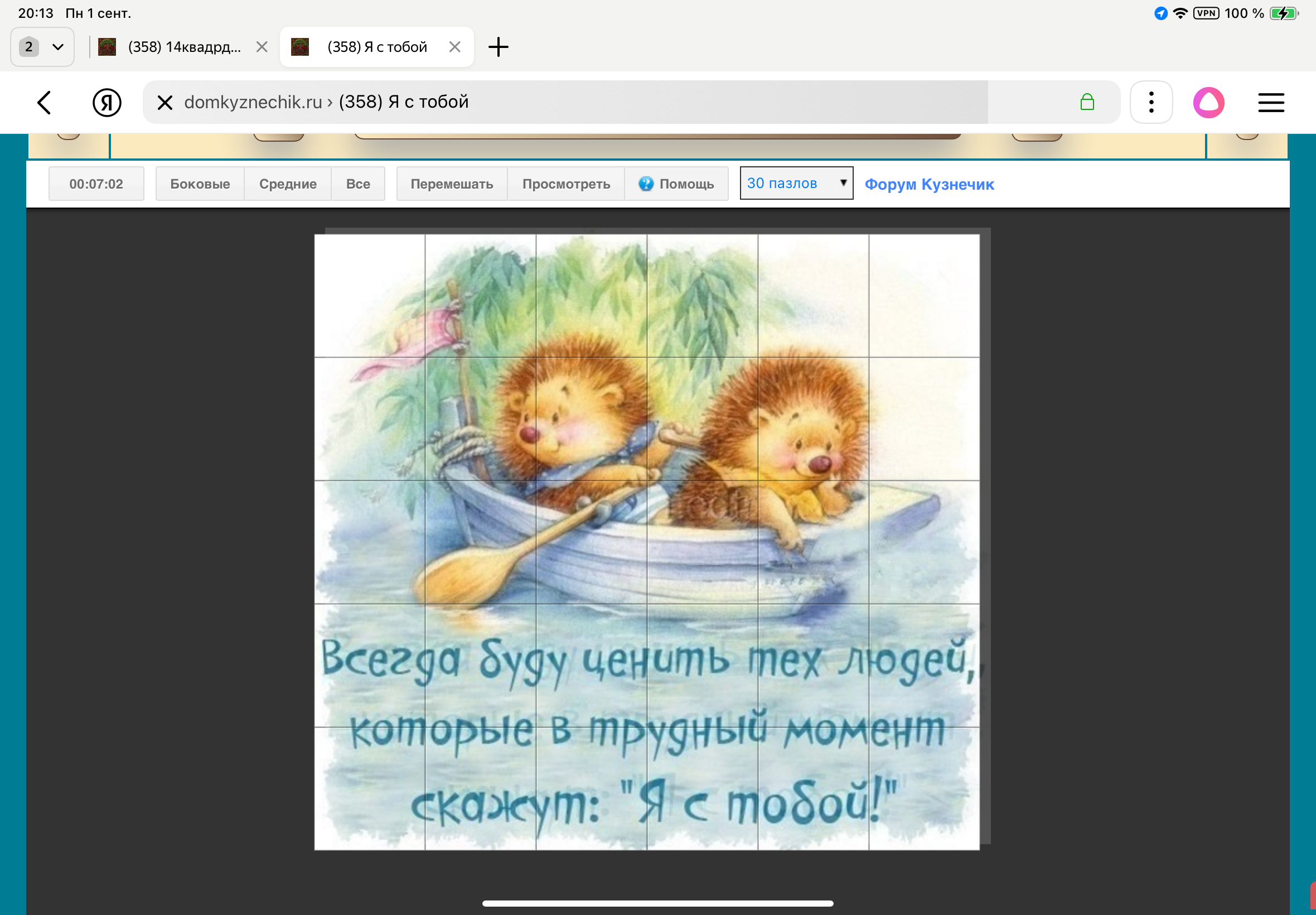Open the hamburger browser menu
The image size is (1316, 915).
(x=1271, y=103)
